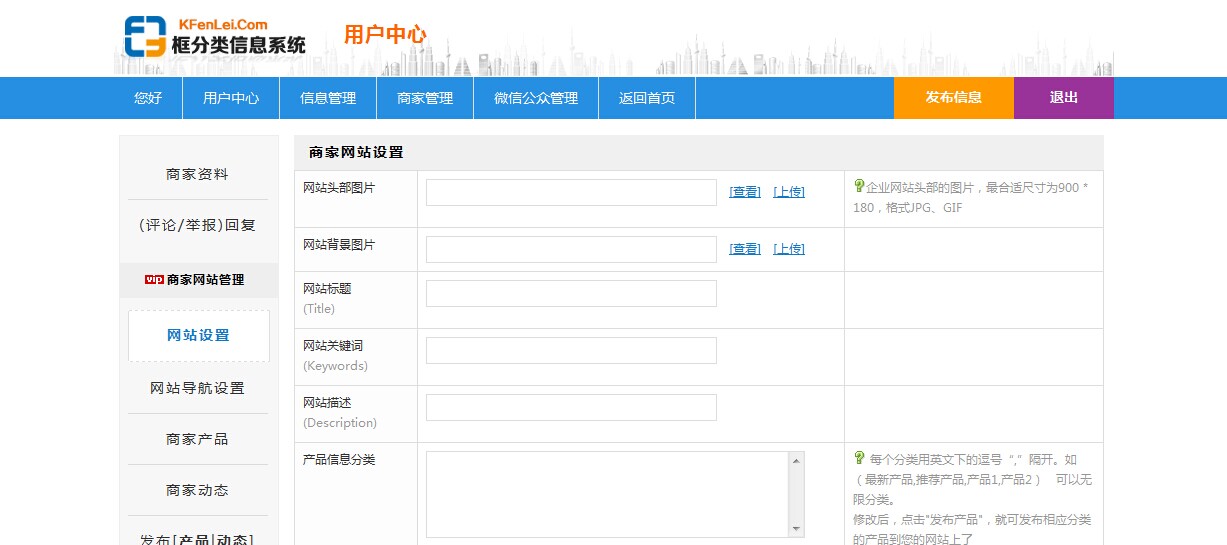Select 商家产品 from the sidebar
Image resolution: width=1227 pixels, height=545 pixels.
(197, 439)
